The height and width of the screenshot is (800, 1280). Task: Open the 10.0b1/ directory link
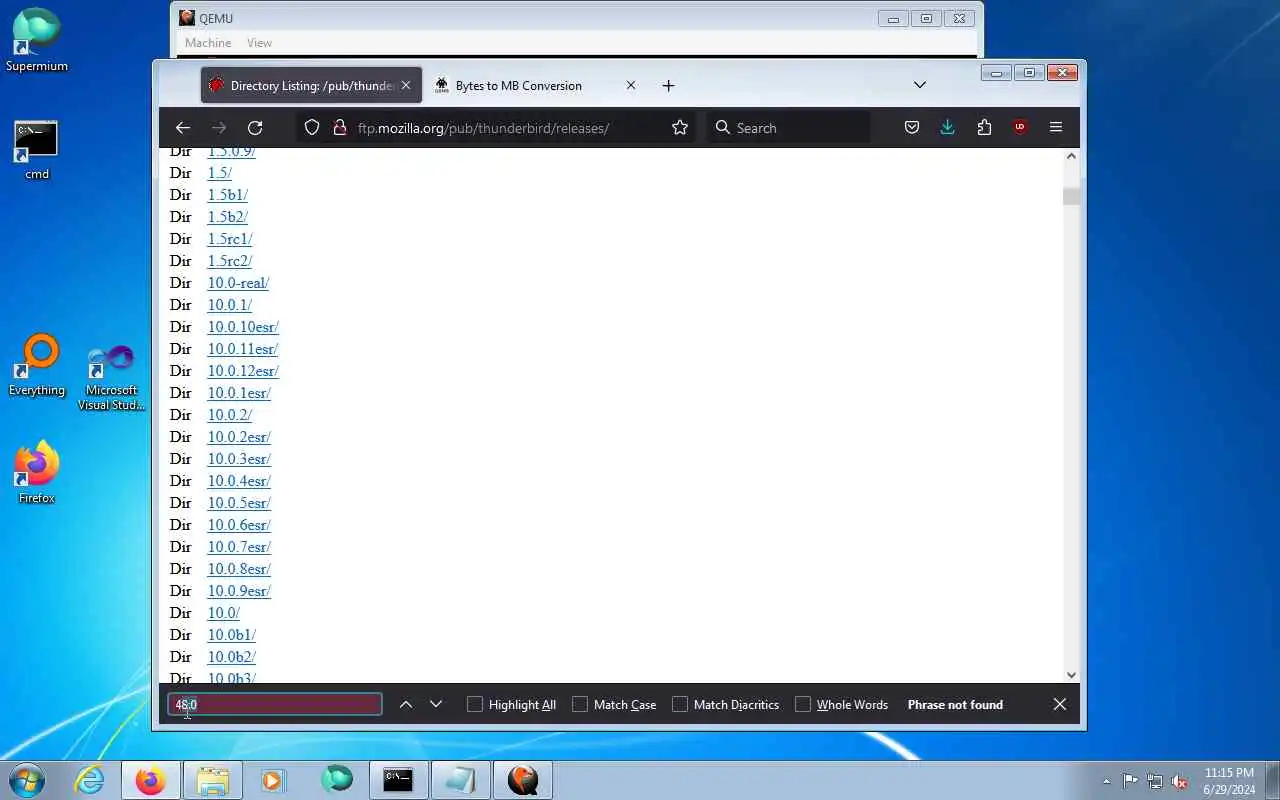tap(232, 635)
